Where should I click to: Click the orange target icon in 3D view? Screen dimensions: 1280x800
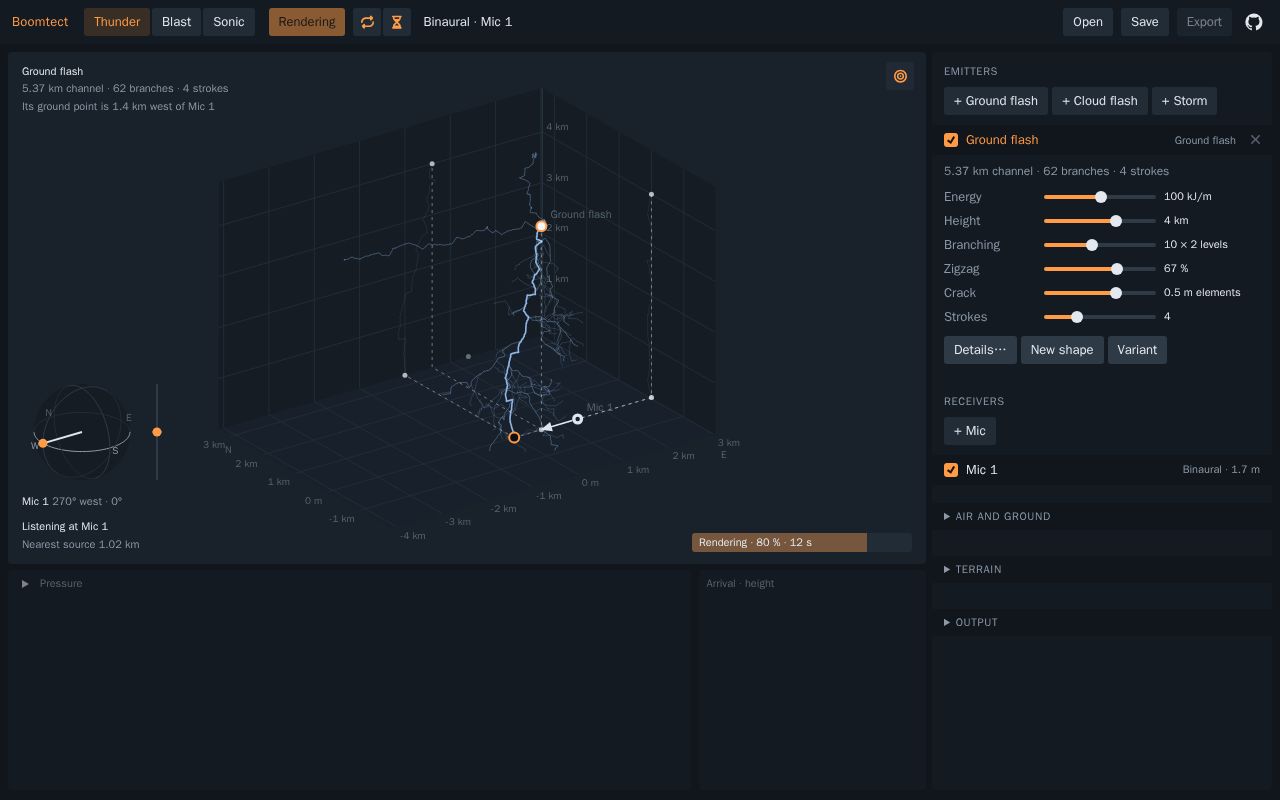pyautogui.click(x=900, y=76)
